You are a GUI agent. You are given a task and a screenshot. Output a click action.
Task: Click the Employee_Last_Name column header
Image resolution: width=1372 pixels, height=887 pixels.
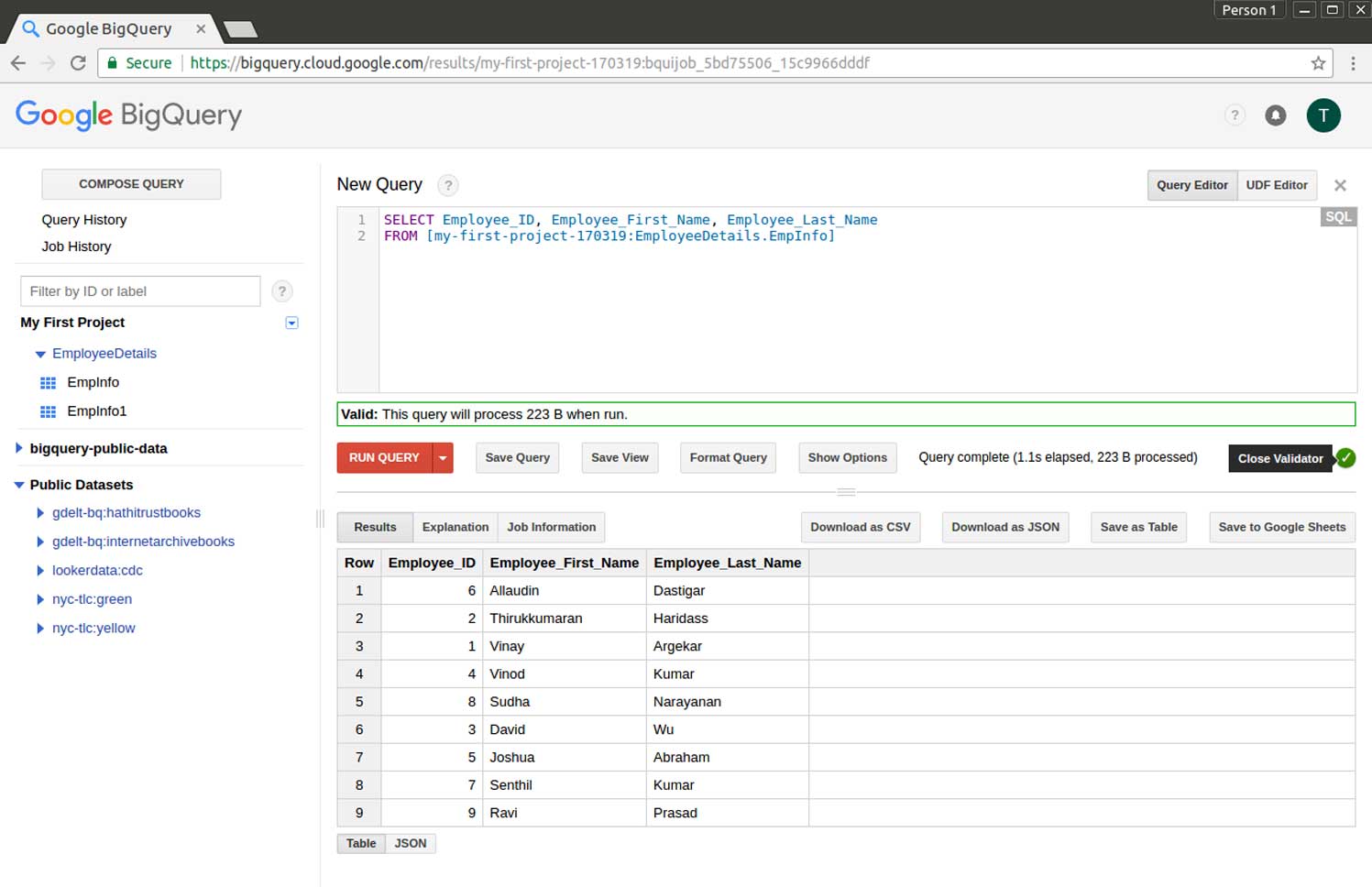coord(728,563)
